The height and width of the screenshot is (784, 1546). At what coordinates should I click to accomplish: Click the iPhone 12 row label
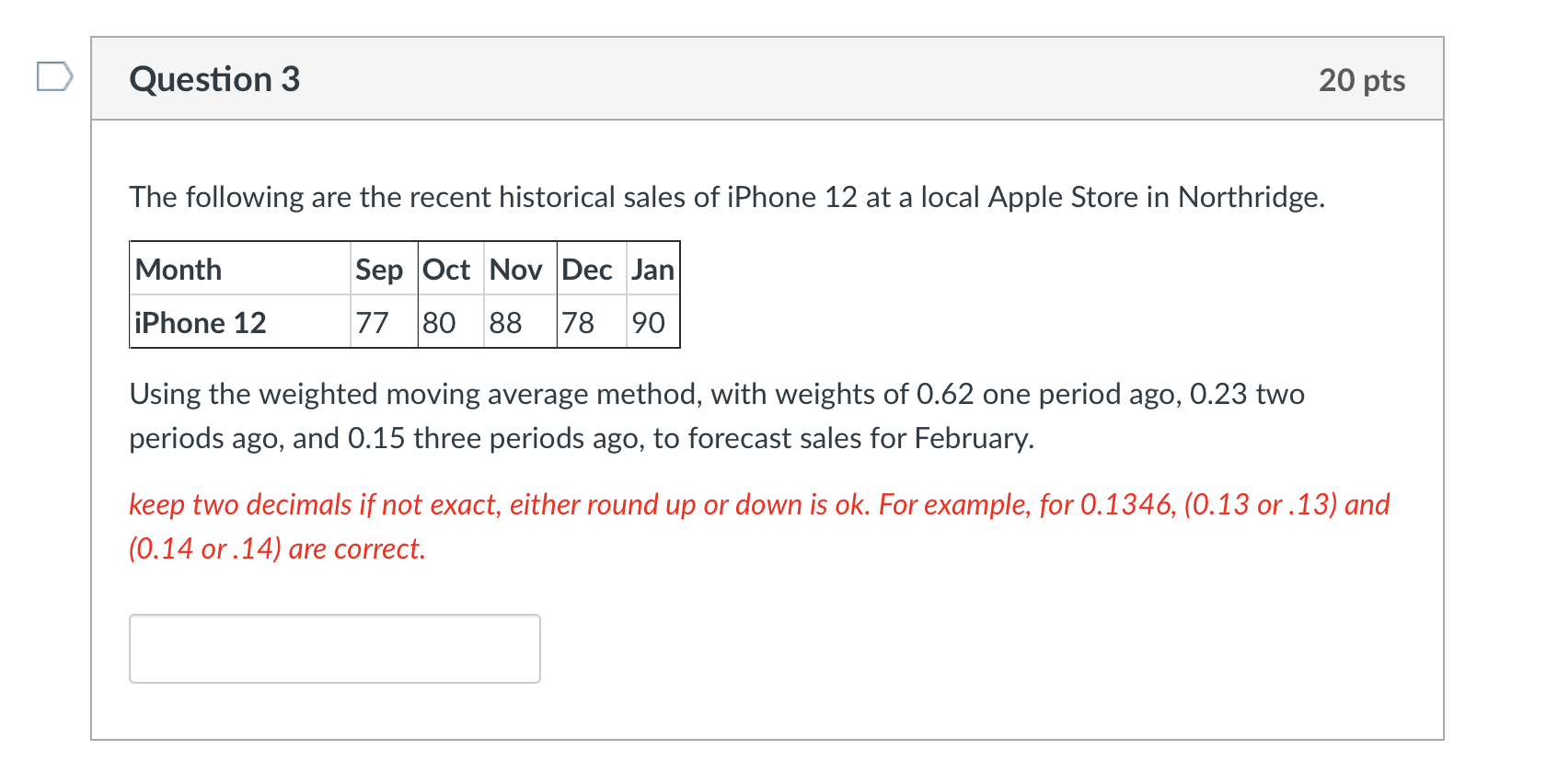pos(201,323)
